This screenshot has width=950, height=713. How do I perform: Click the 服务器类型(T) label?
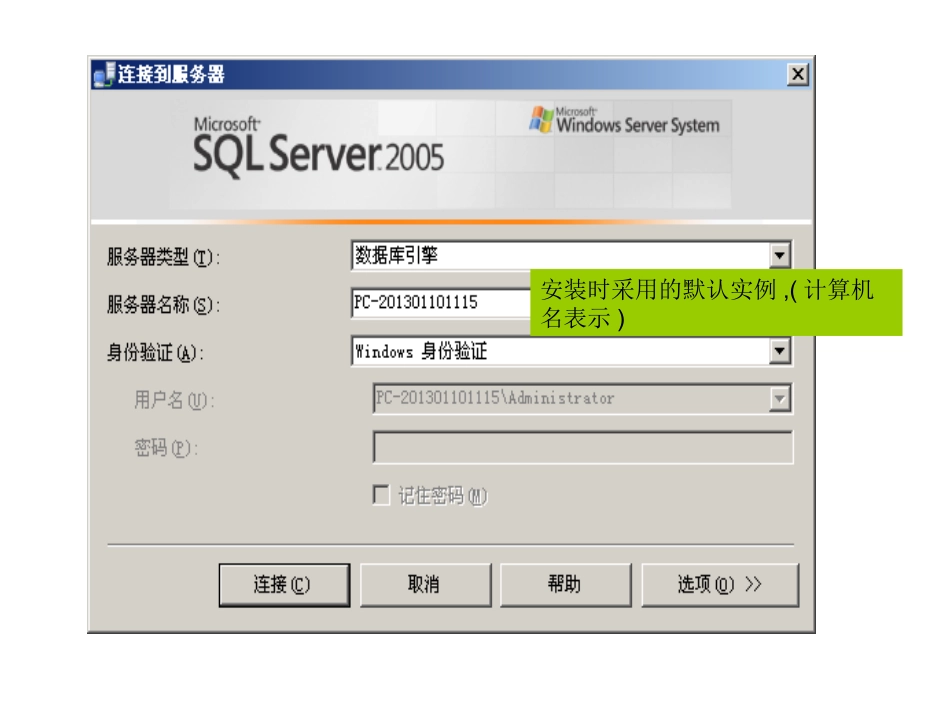pyautogui.click(x=163, y=257)
